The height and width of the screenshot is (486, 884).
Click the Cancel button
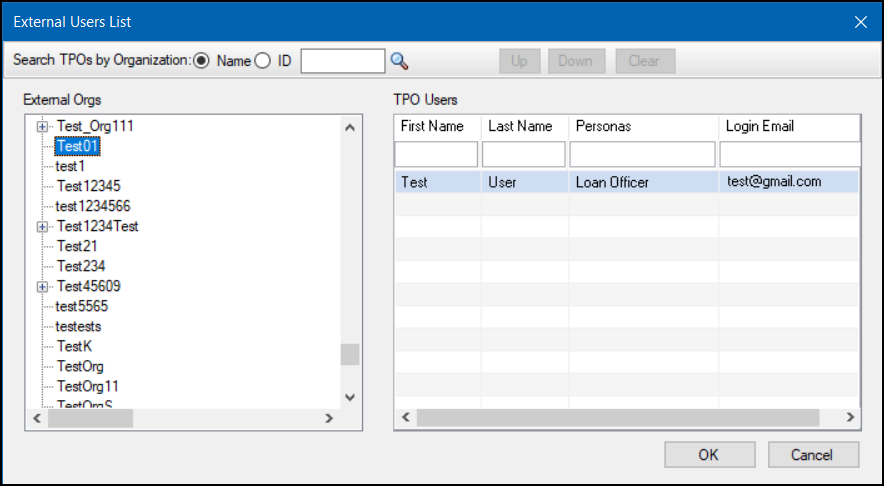pos(812,455)
